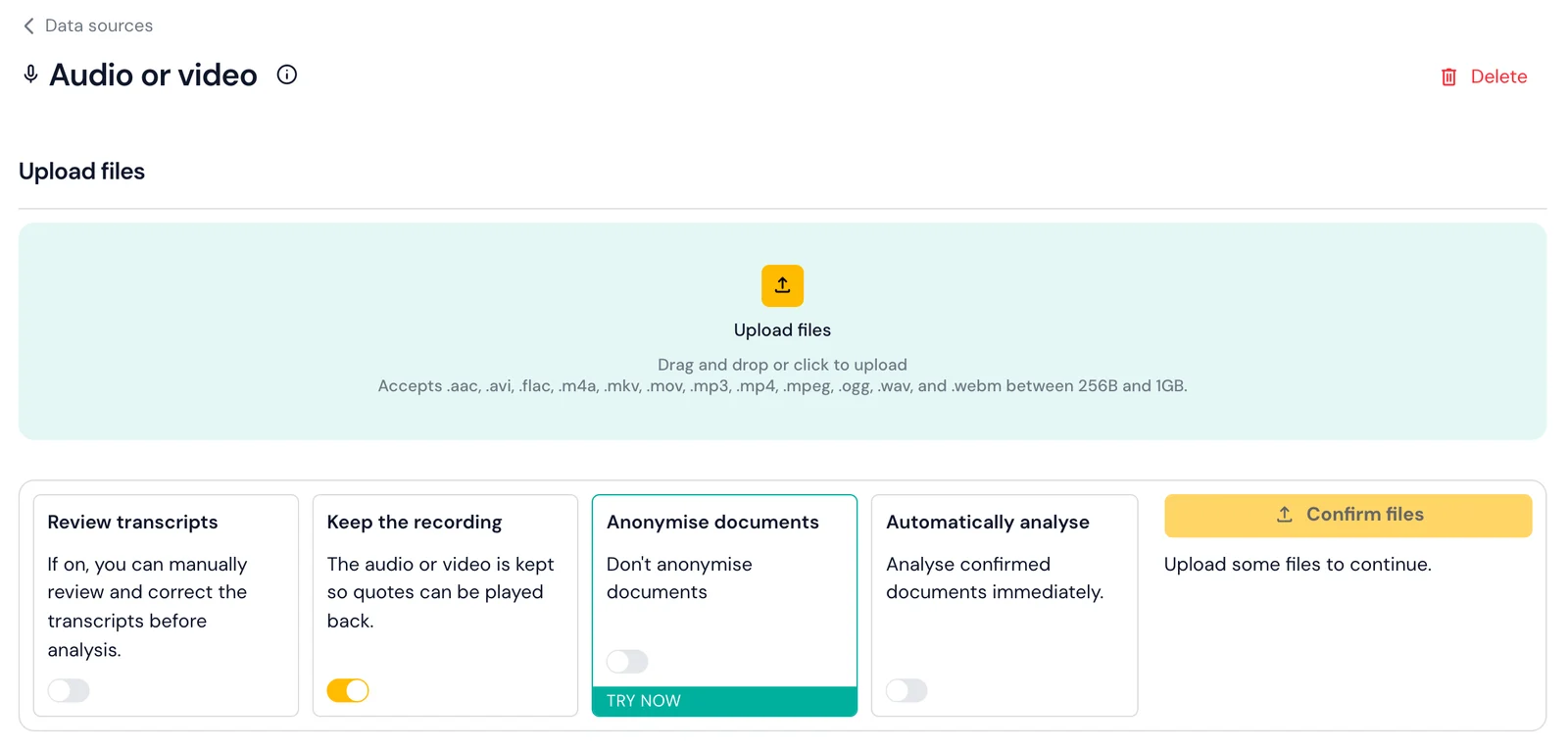Click the Automatically analyse card title
The width and height of the screenshot is (1568, 751).
988,523
